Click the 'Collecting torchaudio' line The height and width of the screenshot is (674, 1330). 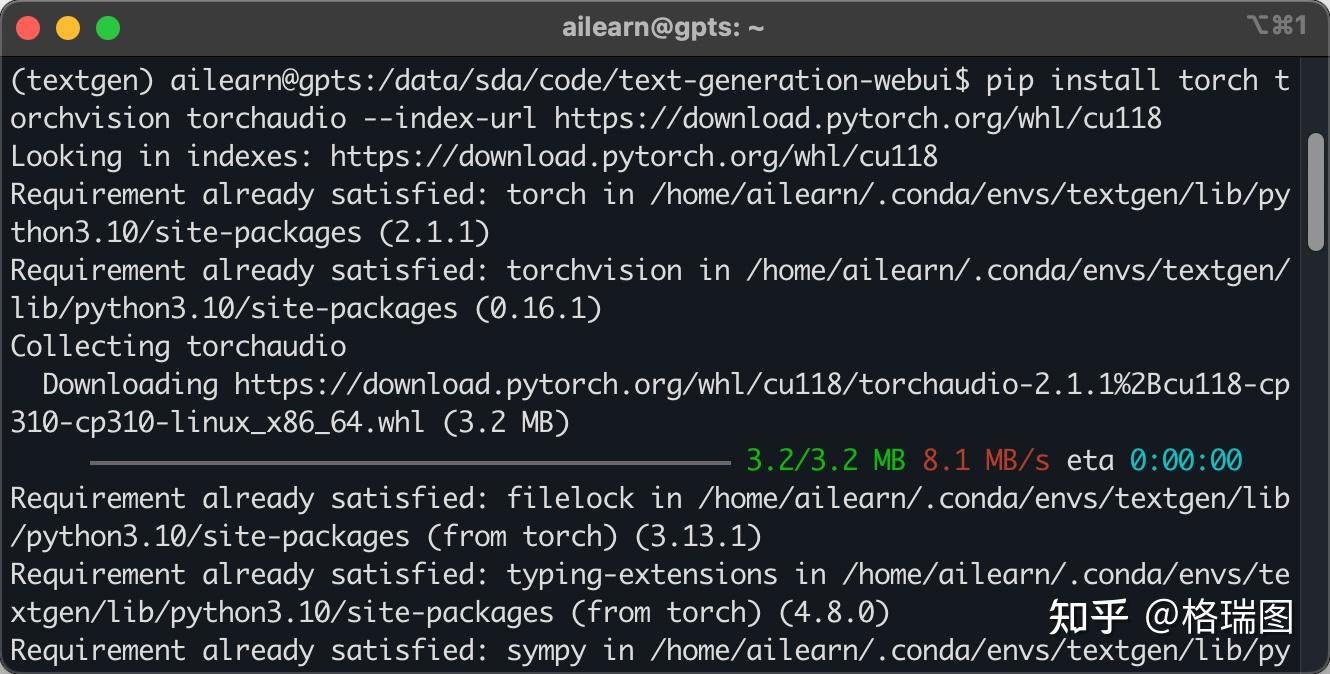point(178,347)
